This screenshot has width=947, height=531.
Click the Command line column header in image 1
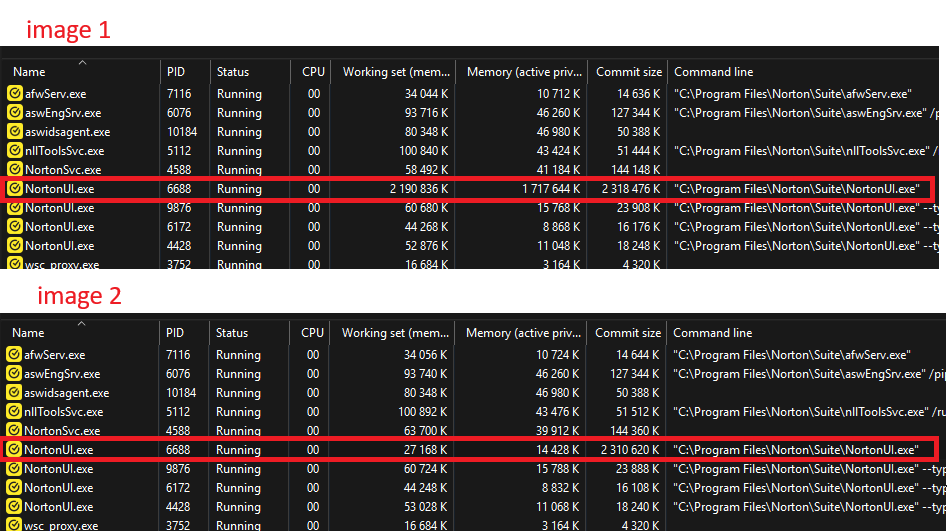(x=713, y=72)
